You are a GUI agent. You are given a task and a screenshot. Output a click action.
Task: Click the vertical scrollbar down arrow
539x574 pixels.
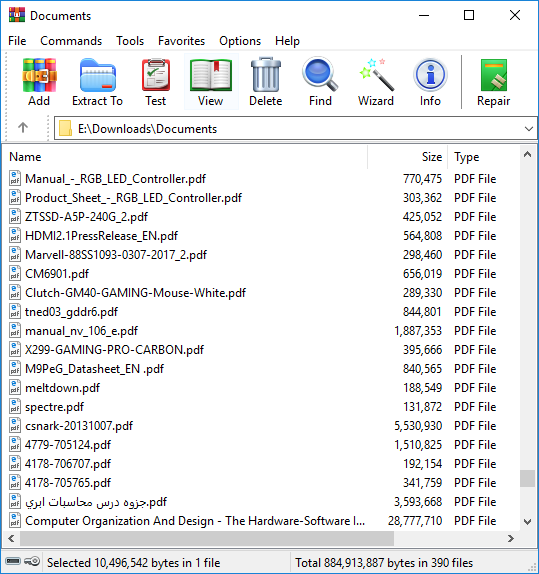pyautogui.click(x=527, y=522)
